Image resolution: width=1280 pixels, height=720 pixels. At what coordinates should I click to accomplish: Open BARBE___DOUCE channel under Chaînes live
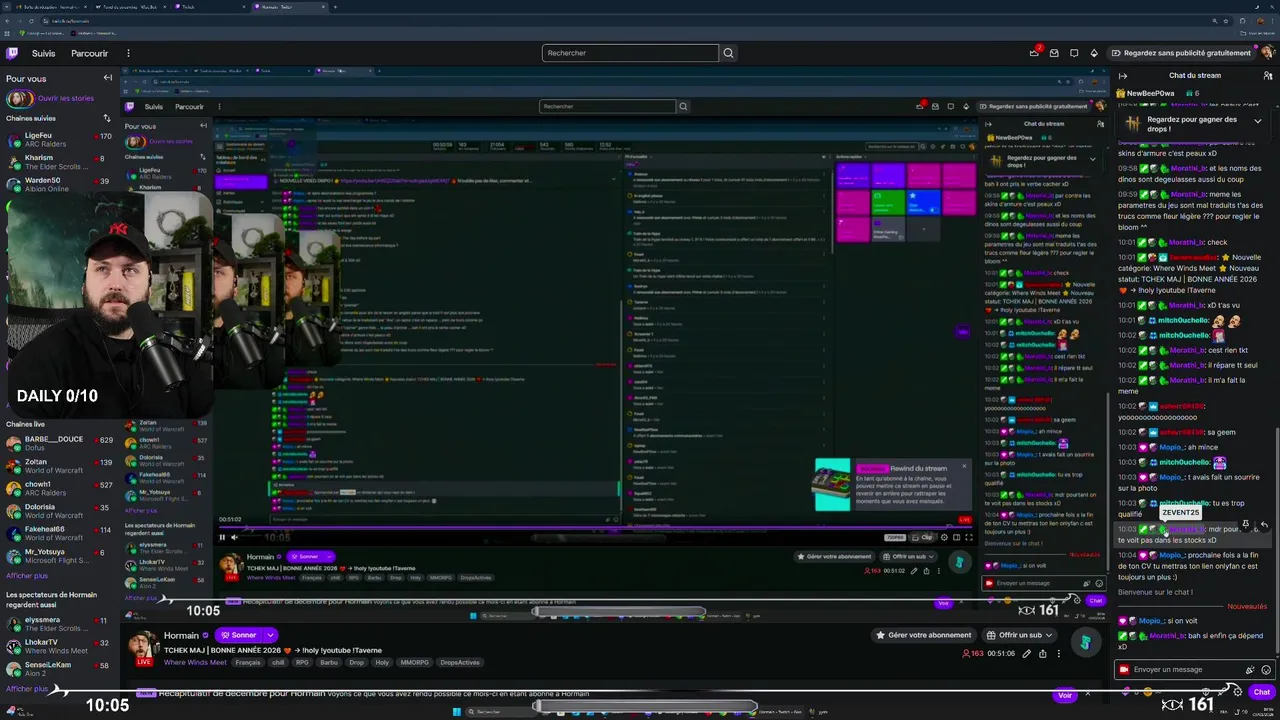pyautogui.click(x=58, y=443)
